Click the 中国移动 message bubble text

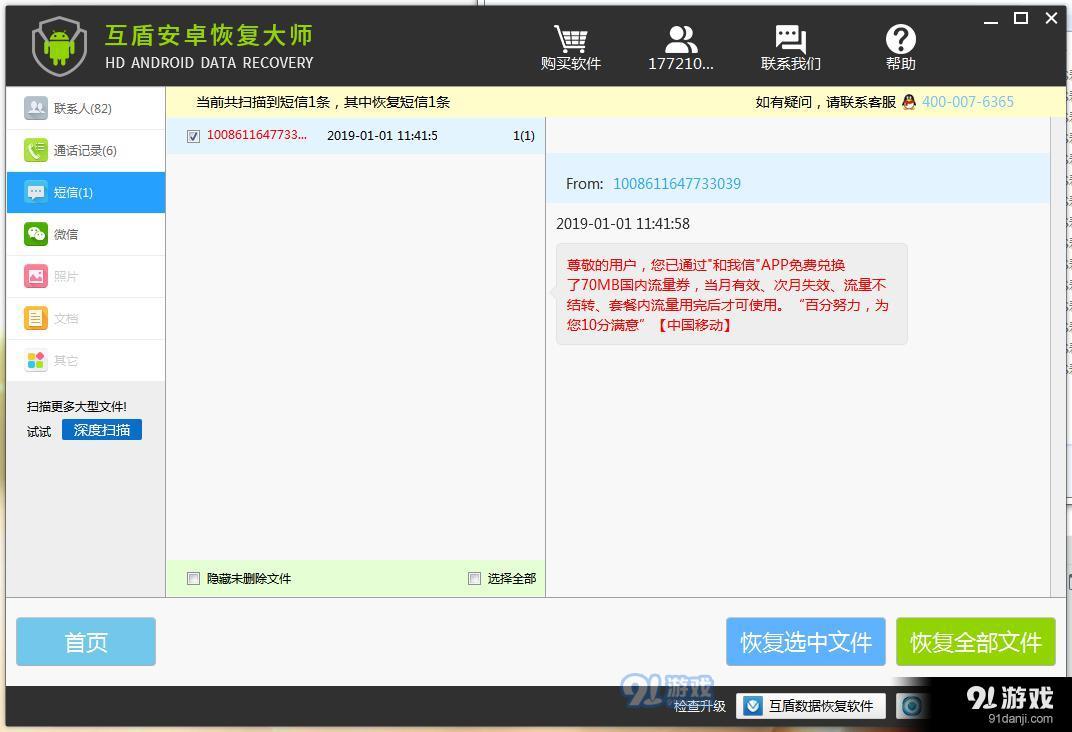[x=732, y=294]
